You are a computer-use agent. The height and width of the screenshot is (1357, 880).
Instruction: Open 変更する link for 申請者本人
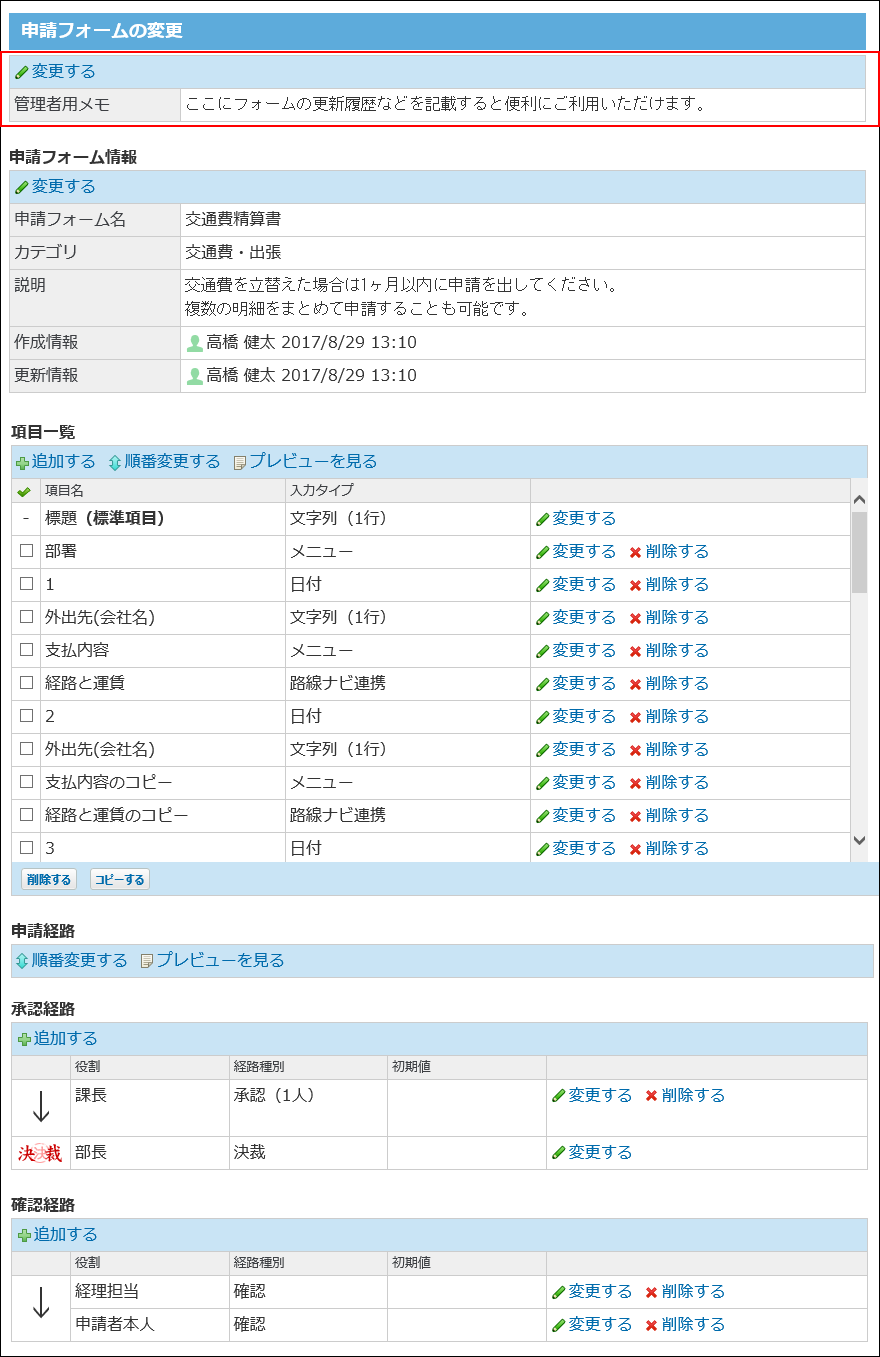coord(600,1324)
